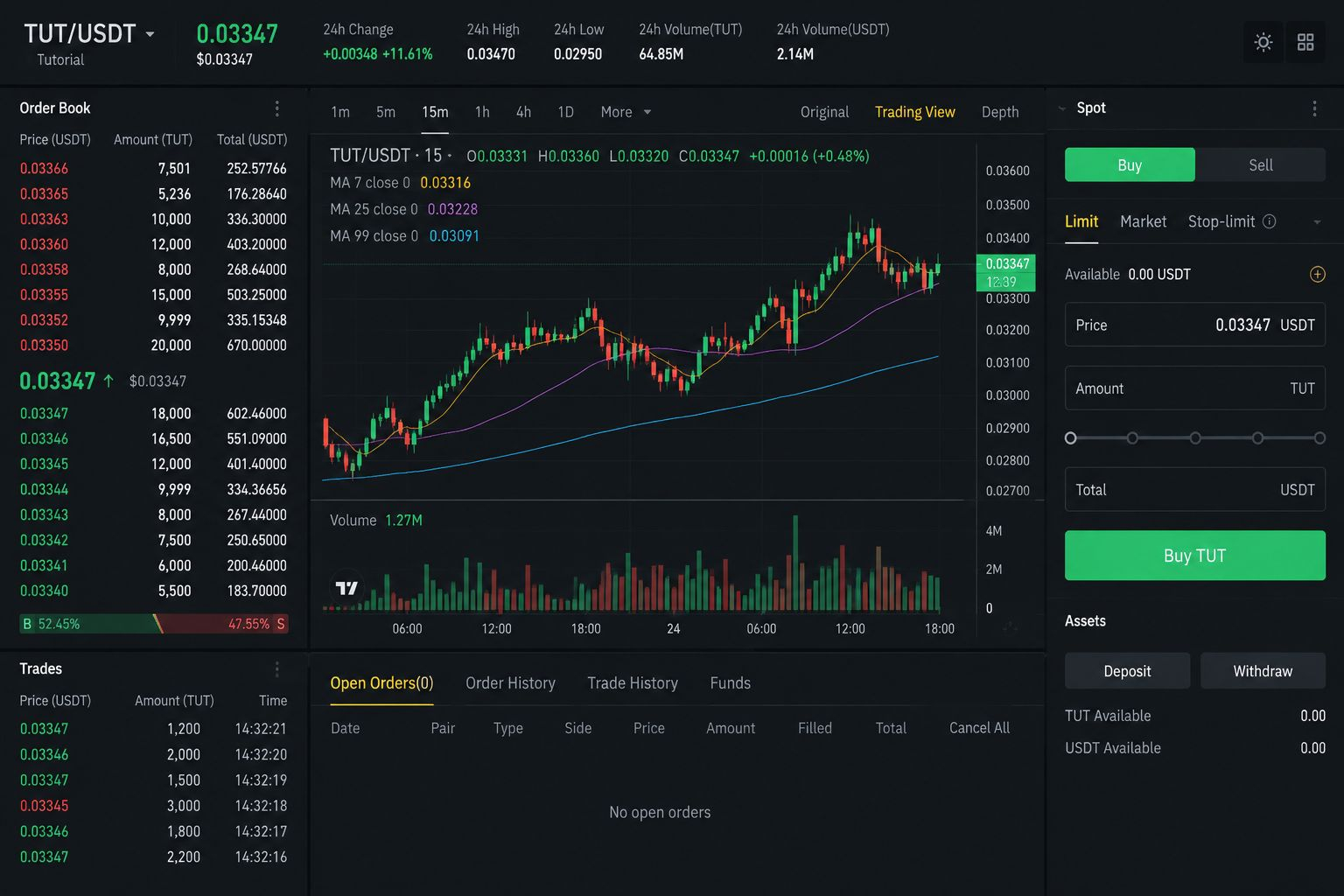Switch chart to Depth view
1344x896 pixels.
coord(1000,112)
